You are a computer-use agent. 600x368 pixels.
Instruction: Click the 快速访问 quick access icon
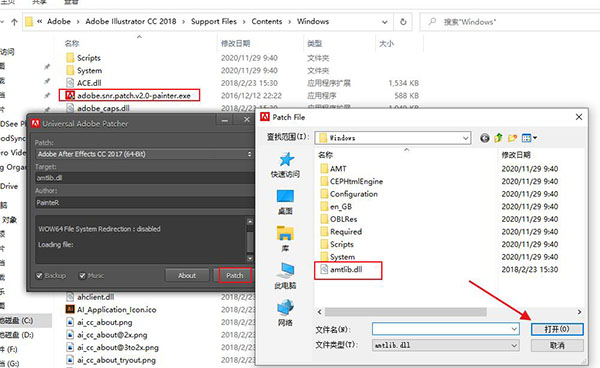click(x=285, y=165)
